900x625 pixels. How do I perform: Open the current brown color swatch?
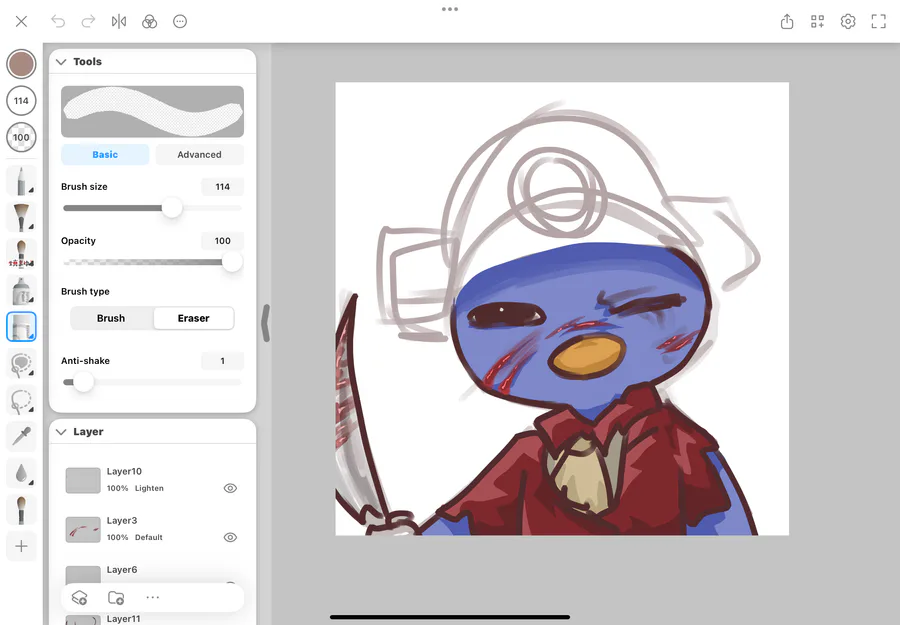coord(21,64)
